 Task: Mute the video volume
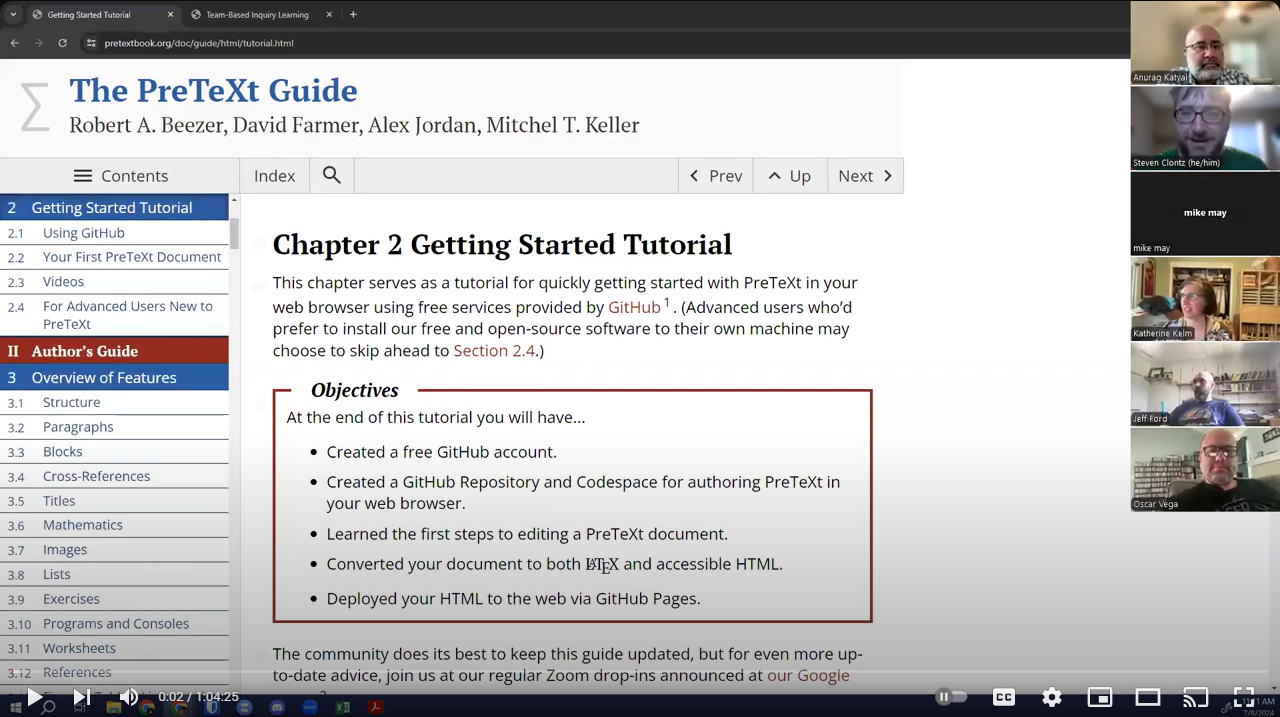[x=129, y=697]
